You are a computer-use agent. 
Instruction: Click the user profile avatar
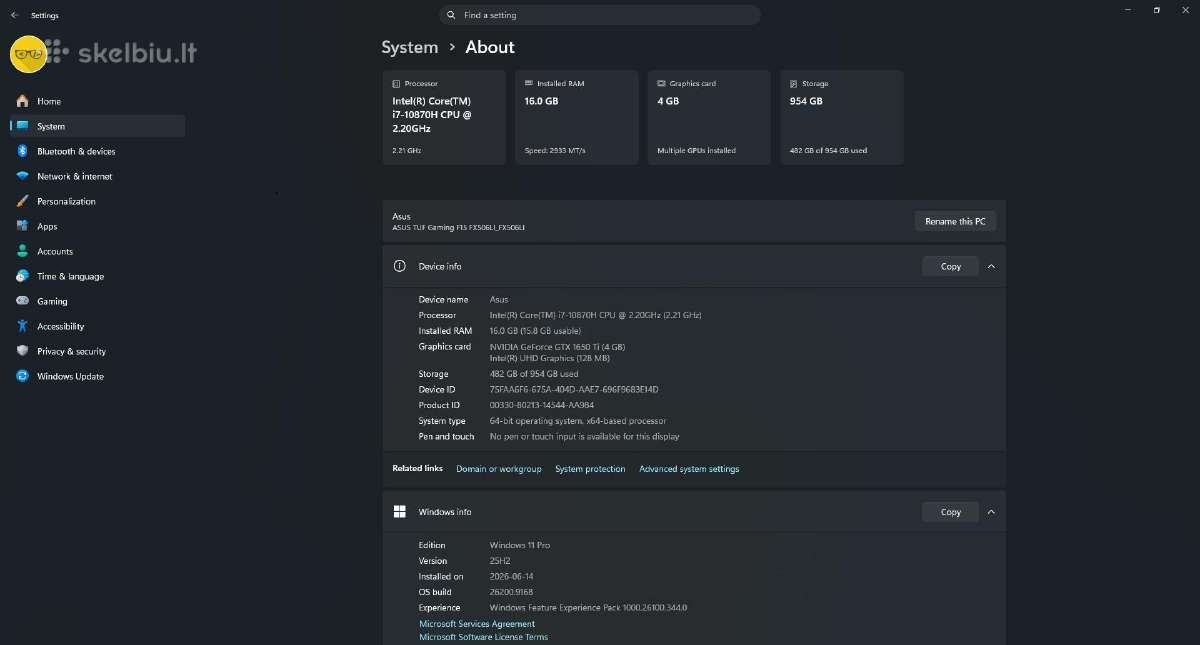click(x=28, y=54)
